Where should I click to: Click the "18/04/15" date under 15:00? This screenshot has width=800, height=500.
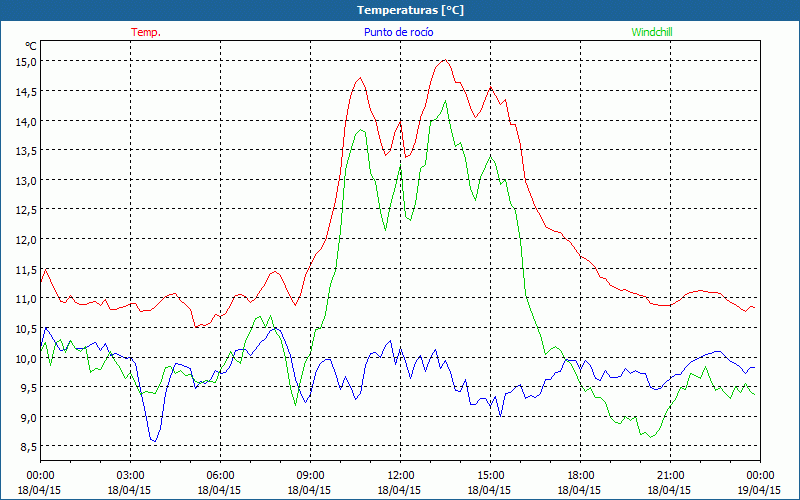click(489, 490)
